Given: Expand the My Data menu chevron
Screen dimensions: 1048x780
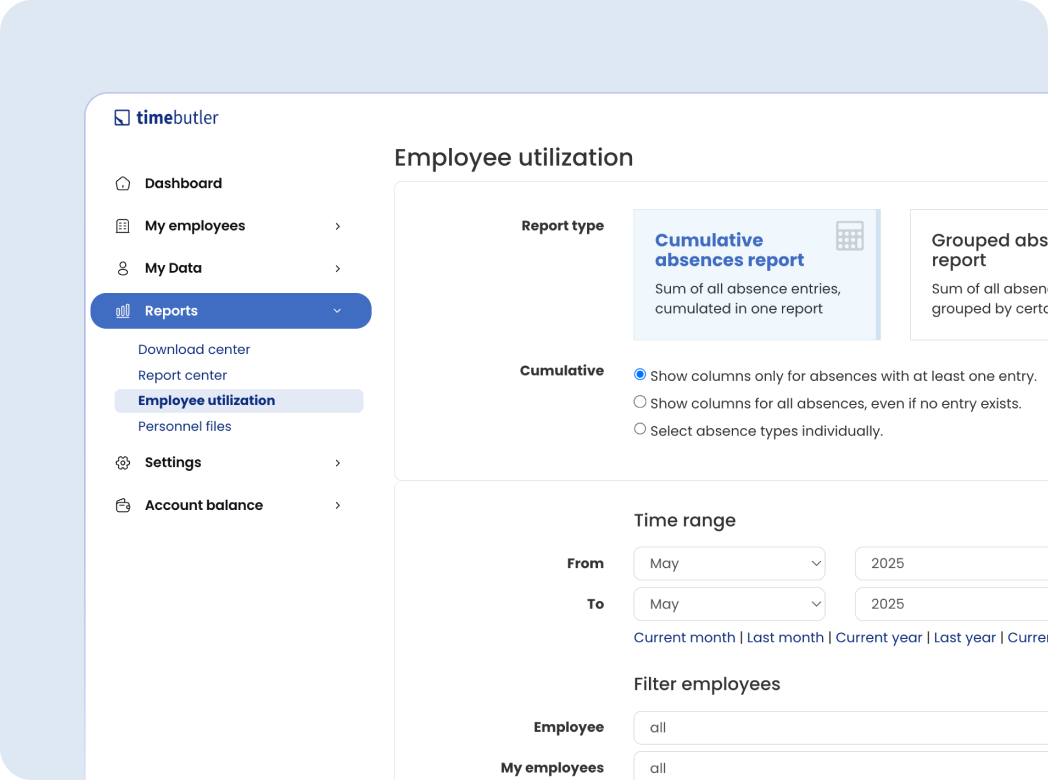Looking at the screenshot, I should point(338,269).
